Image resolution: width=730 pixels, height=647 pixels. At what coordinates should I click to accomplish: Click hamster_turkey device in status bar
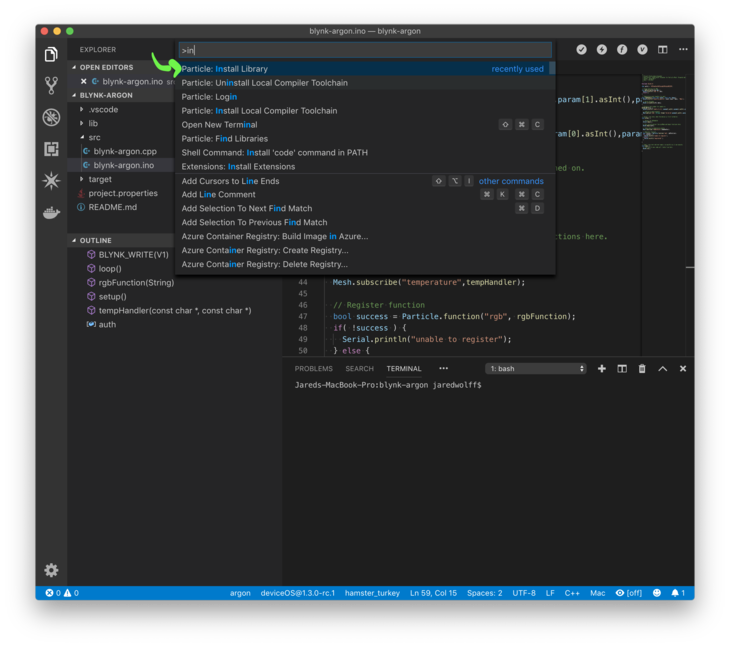[372, 593]
